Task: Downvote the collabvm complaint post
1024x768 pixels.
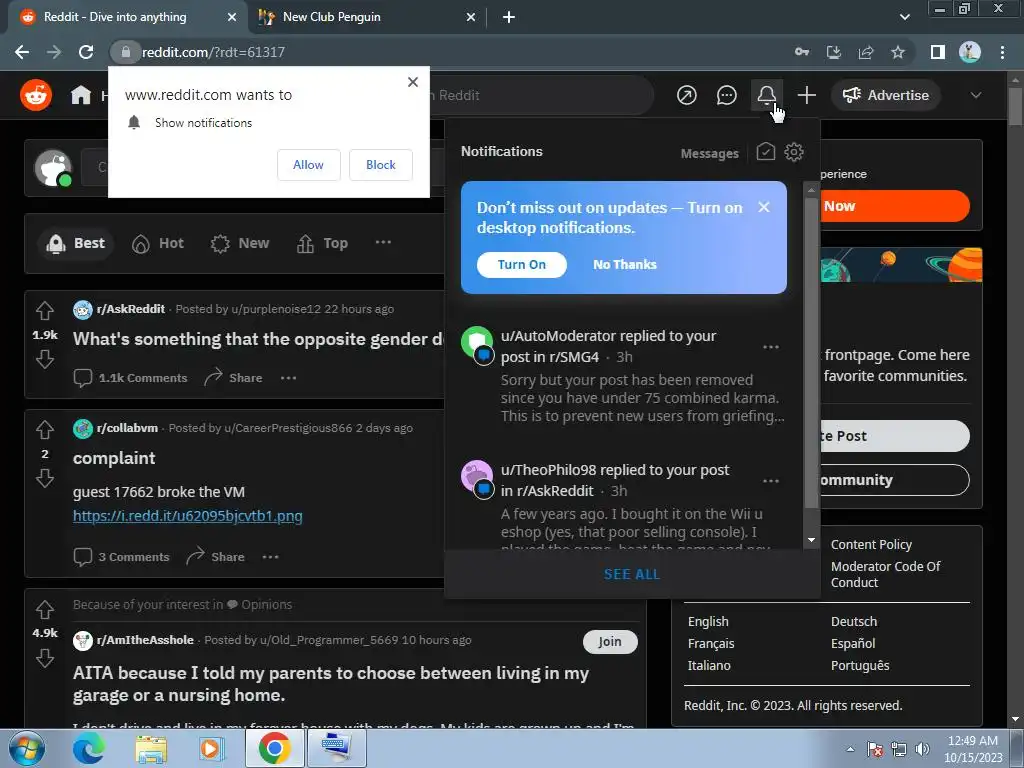Action: (44, 479)
